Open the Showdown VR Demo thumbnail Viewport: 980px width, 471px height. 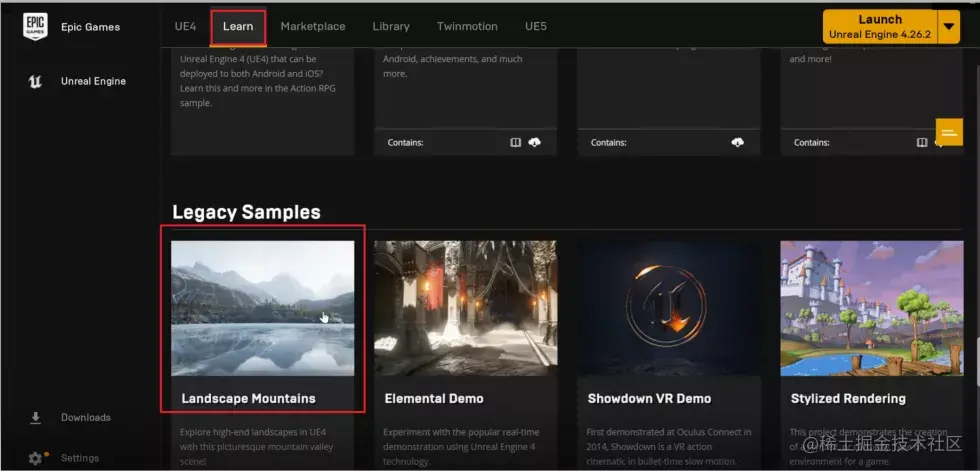point(669,308)
